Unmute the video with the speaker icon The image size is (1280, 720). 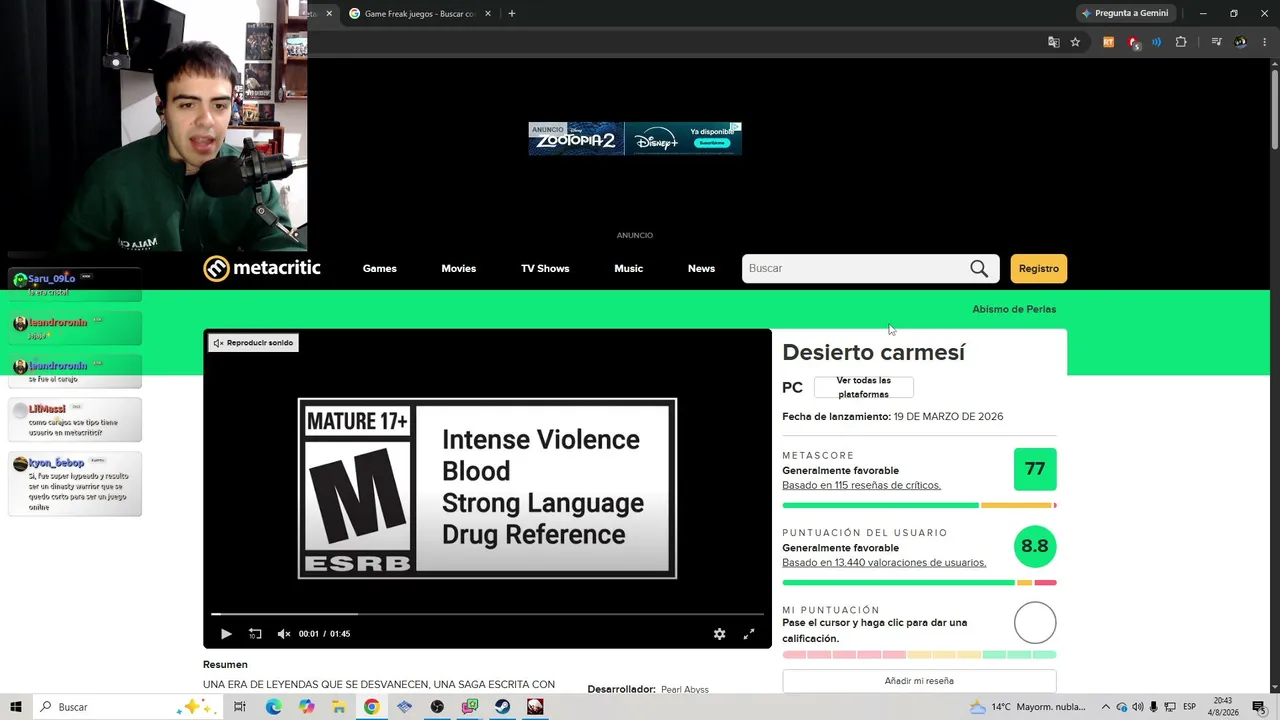click(284, 634)
